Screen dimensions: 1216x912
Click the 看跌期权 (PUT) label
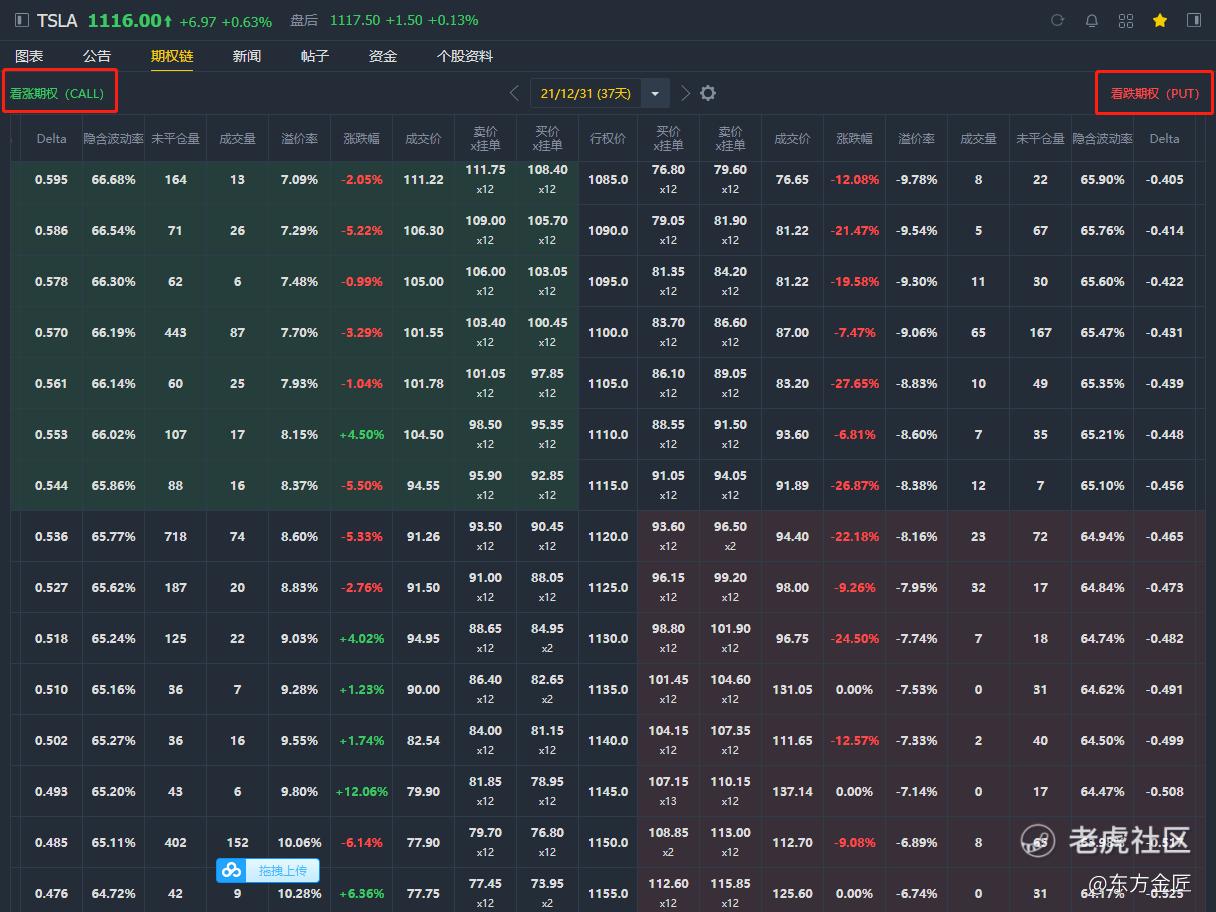coord(1155,93)
